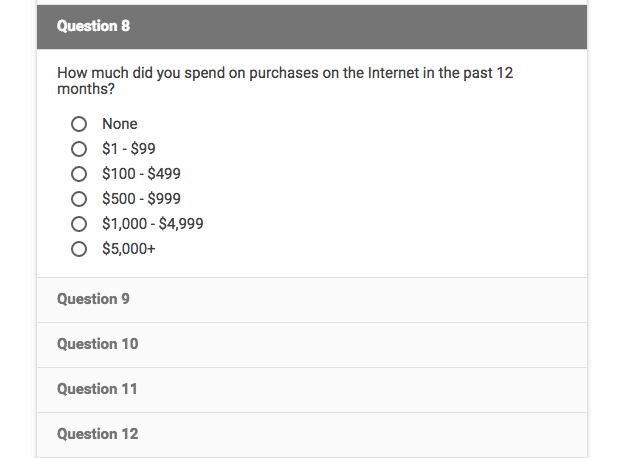The width and height of the screenshot is (621, 458).
Task: Choose the $5,000+ radio button
Action: (79, 249)
